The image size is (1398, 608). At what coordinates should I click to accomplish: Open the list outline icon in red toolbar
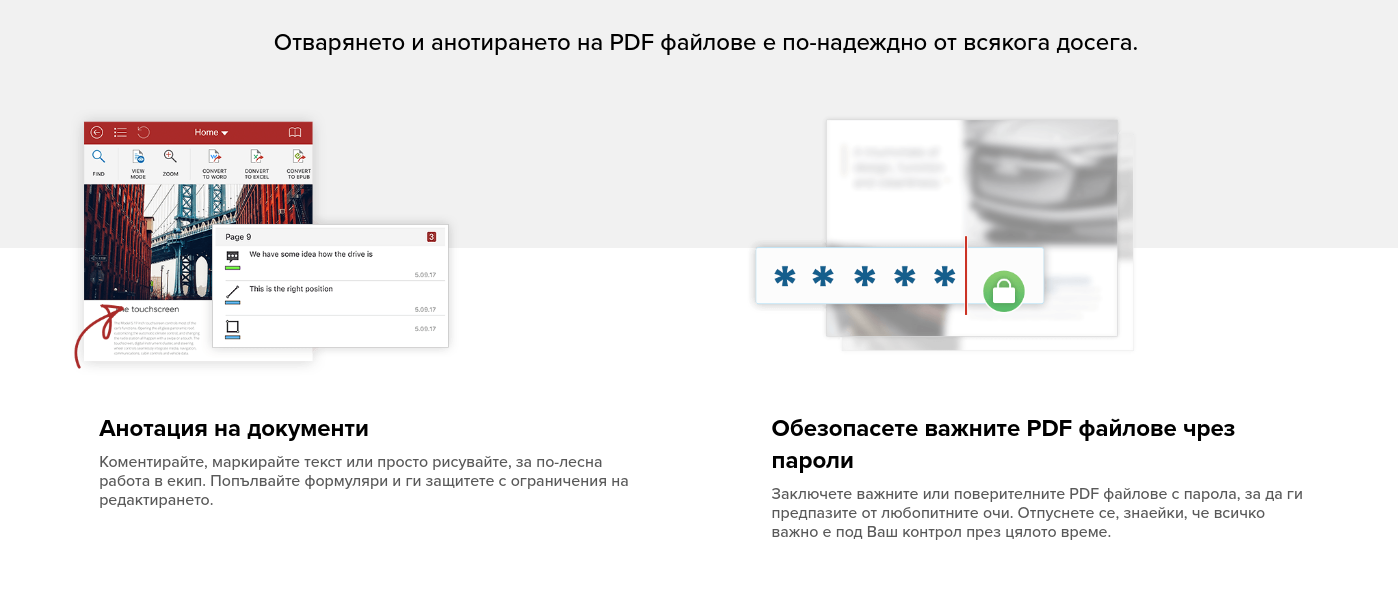pos(120,132)
